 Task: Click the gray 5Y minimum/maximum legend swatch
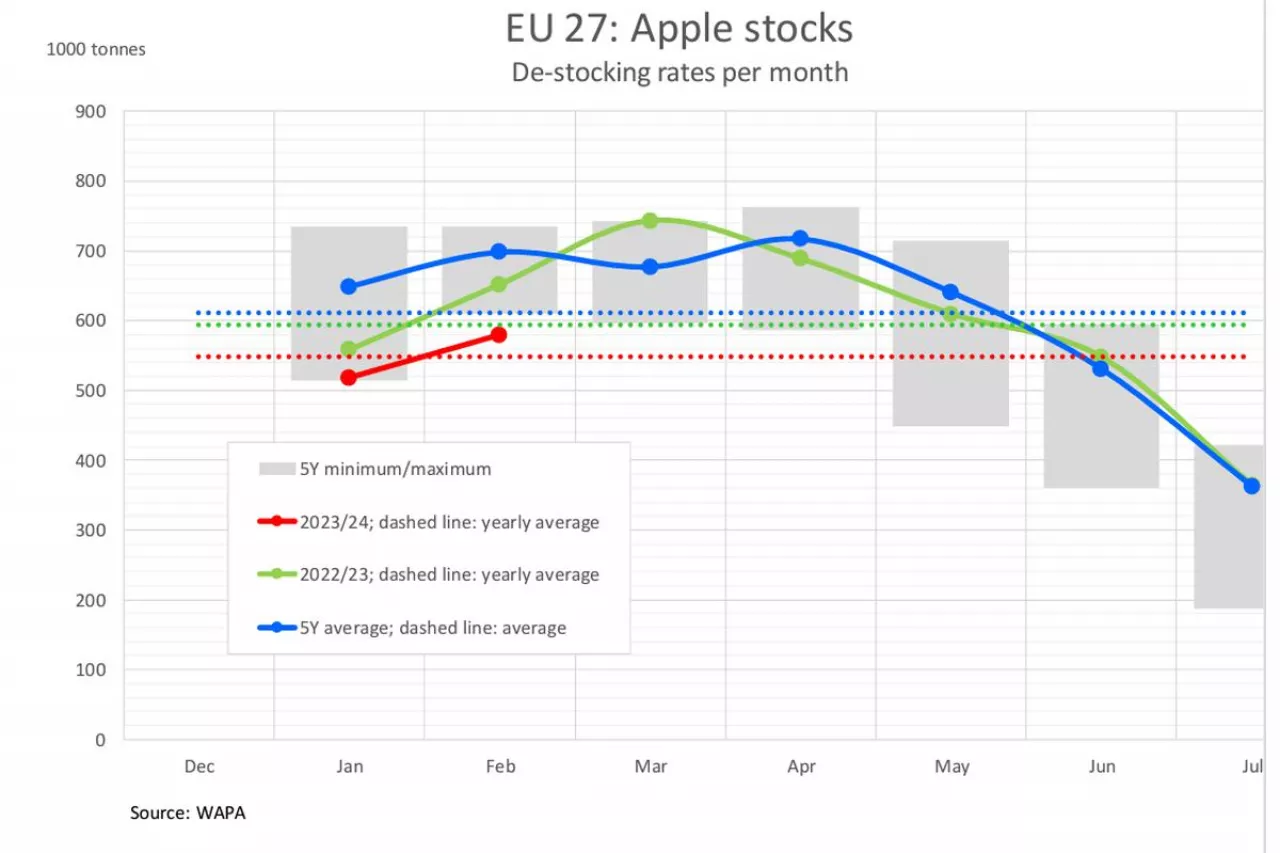(x=277, y=469)
